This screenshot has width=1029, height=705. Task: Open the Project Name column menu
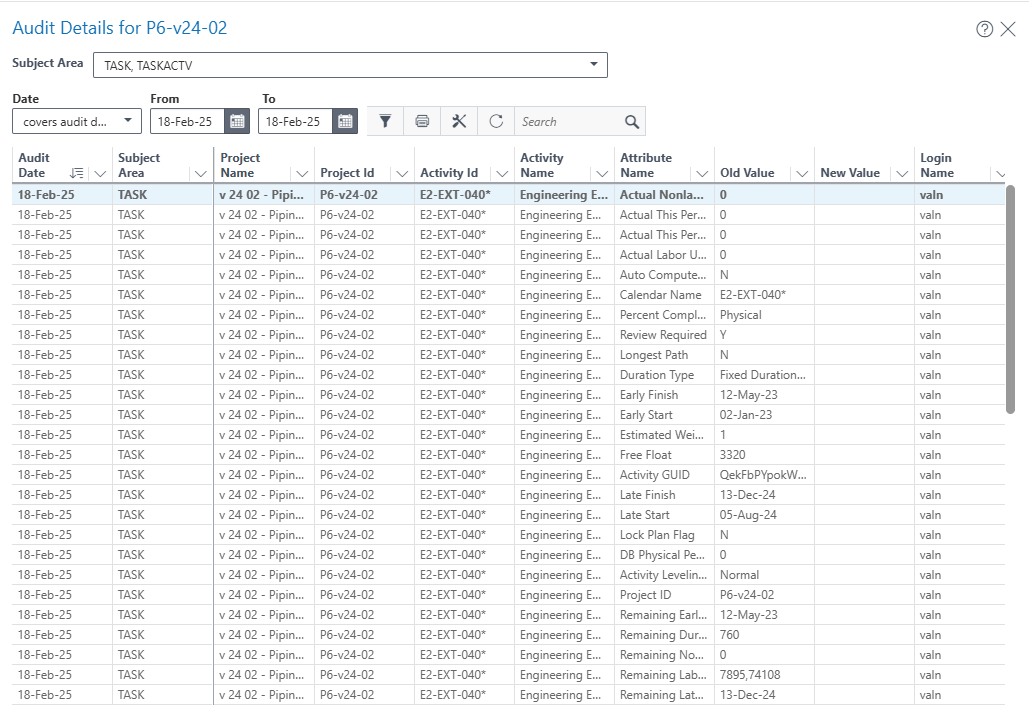click(302, 173)
